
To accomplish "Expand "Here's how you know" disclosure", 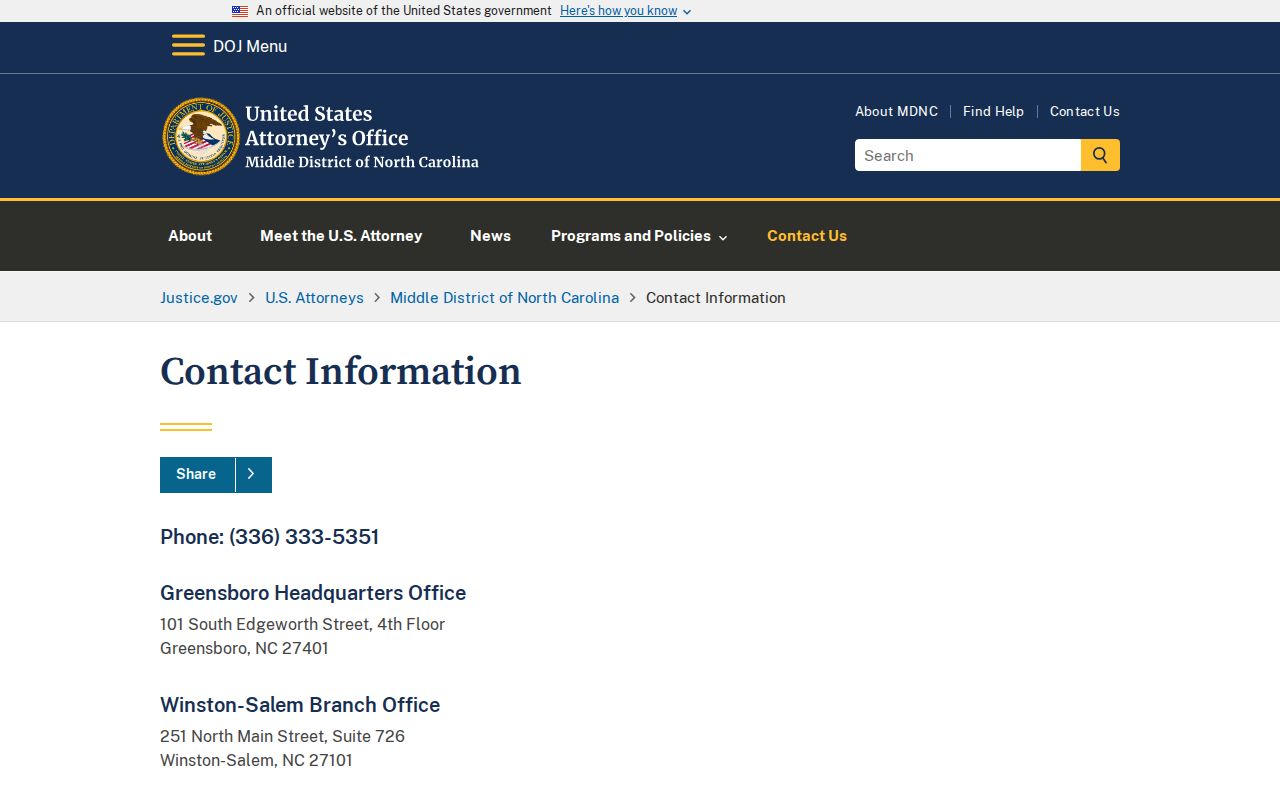I will pyautogui.click(x=625, y=11).
